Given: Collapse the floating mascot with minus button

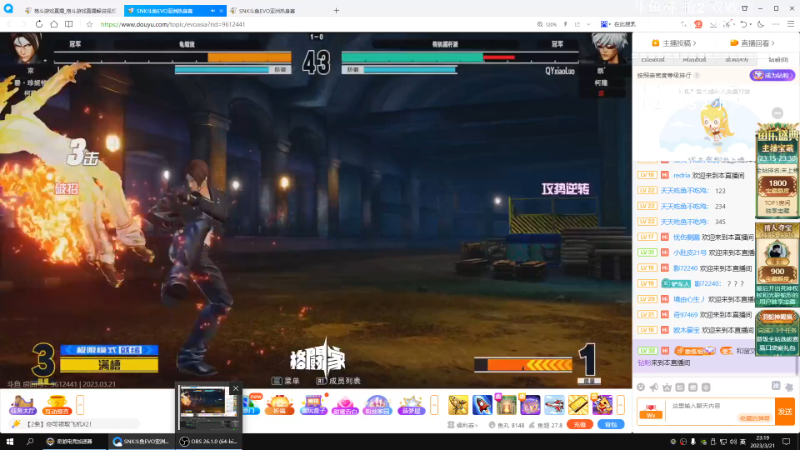Looking at the screenshot, I should coord(777,113).
